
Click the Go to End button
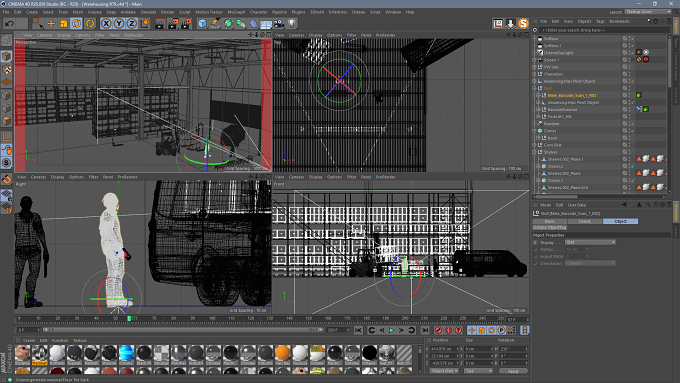click(425, 331)
